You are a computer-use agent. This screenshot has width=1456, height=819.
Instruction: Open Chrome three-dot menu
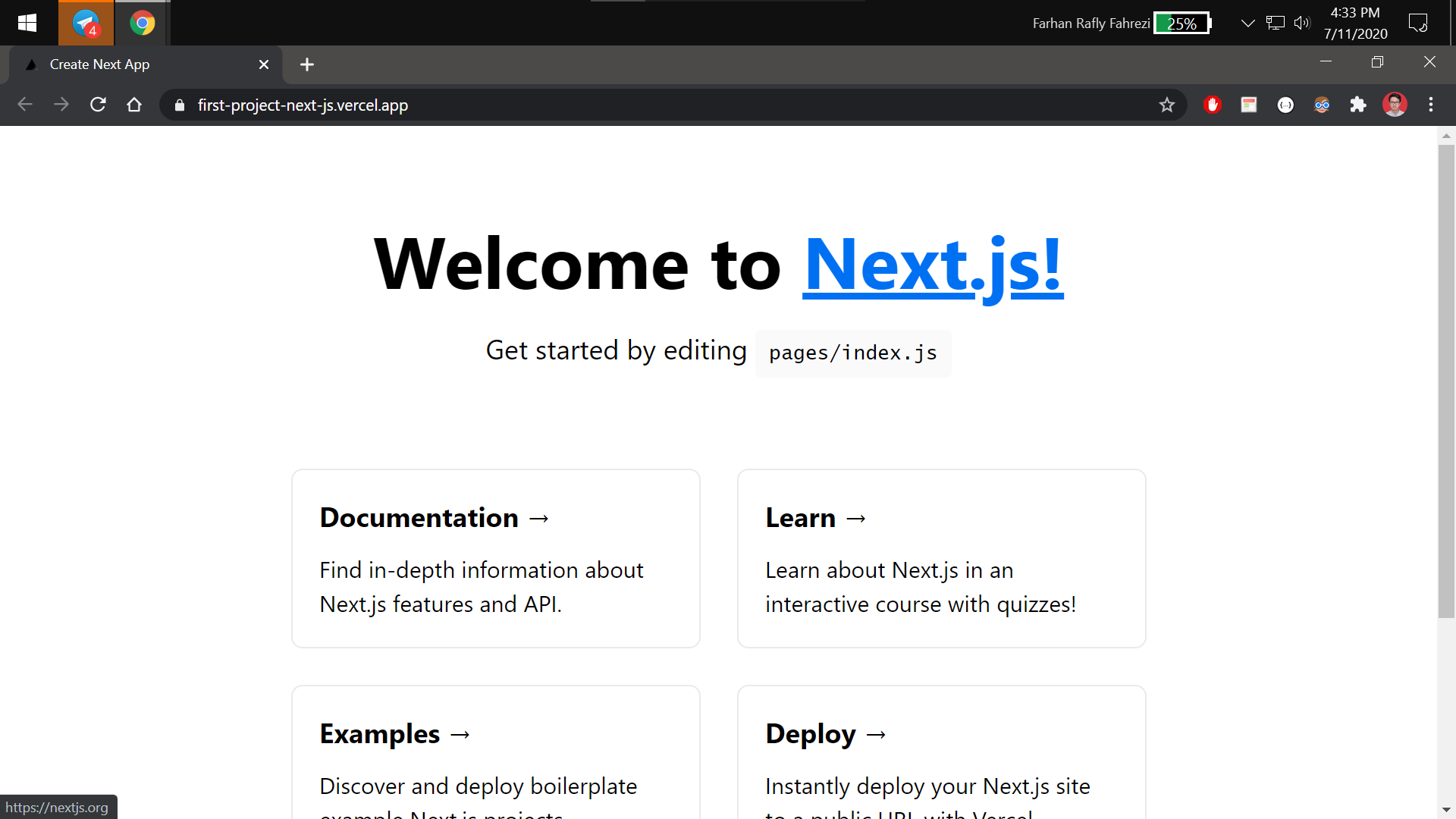1431,105
